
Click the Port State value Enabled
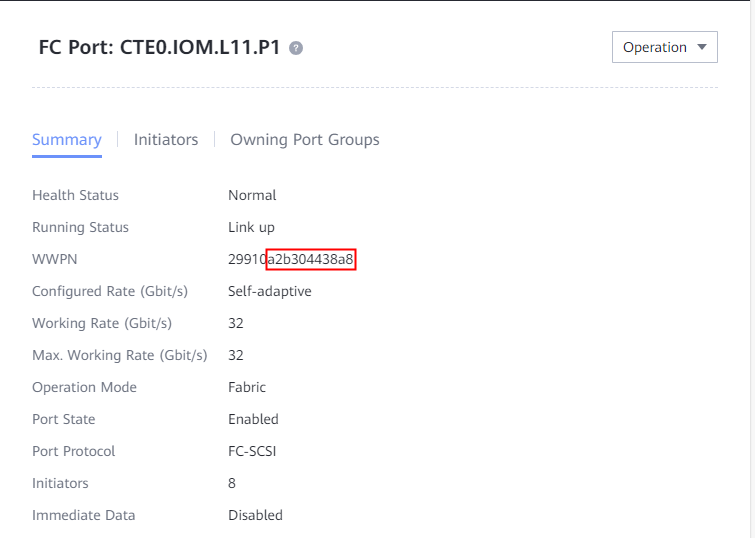point(253,419)
